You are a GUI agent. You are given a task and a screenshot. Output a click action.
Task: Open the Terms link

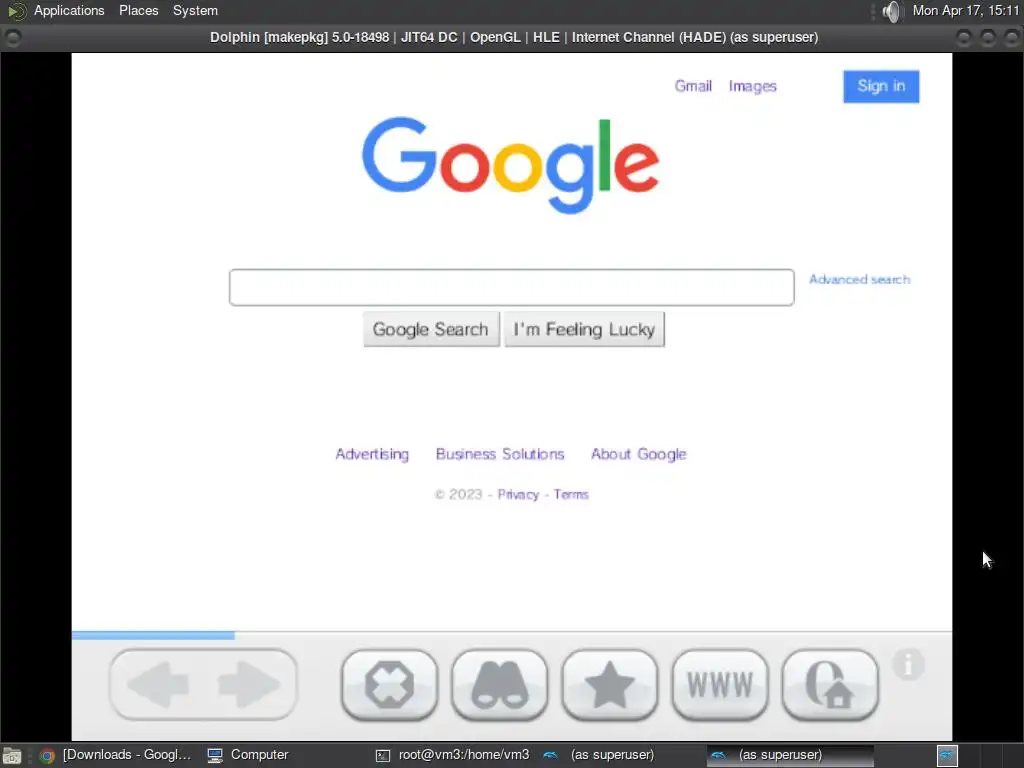571,494
